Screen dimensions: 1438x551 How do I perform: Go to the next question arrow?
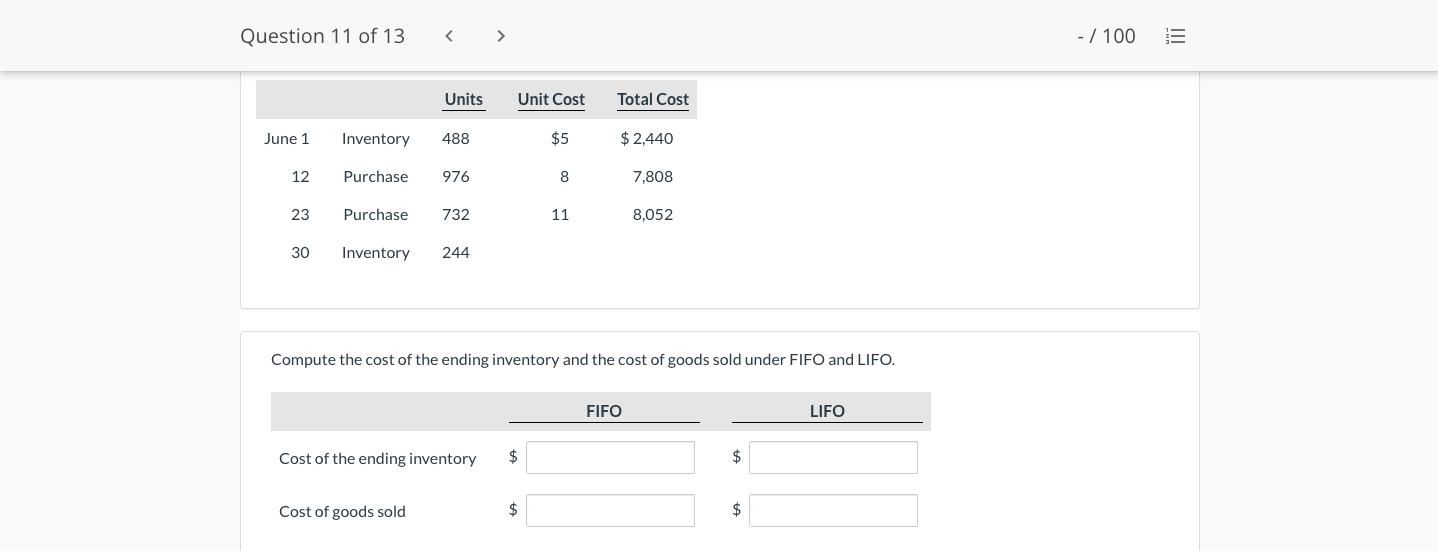501,36
